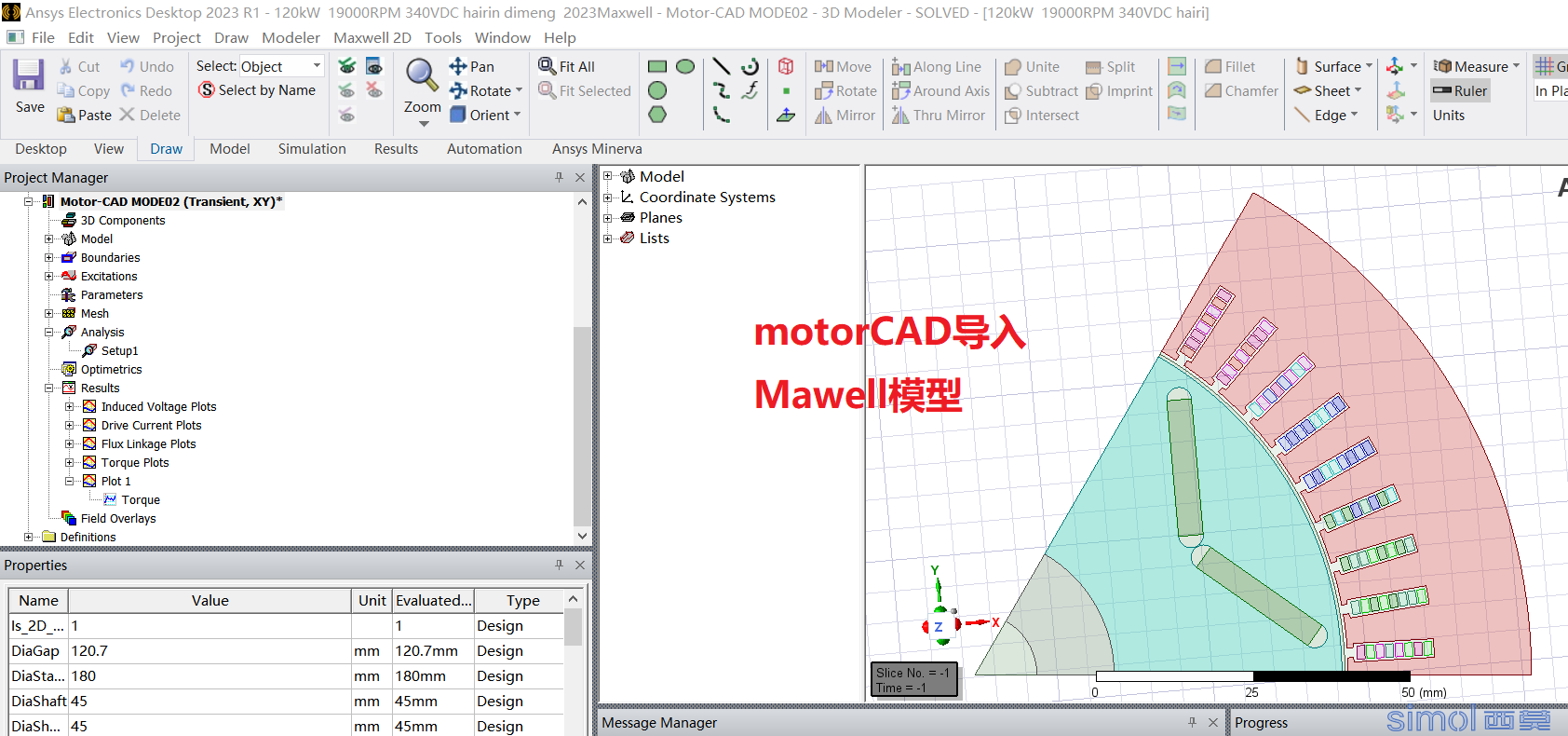Expand the Coordinate Systems tree node

coord(608,198)
